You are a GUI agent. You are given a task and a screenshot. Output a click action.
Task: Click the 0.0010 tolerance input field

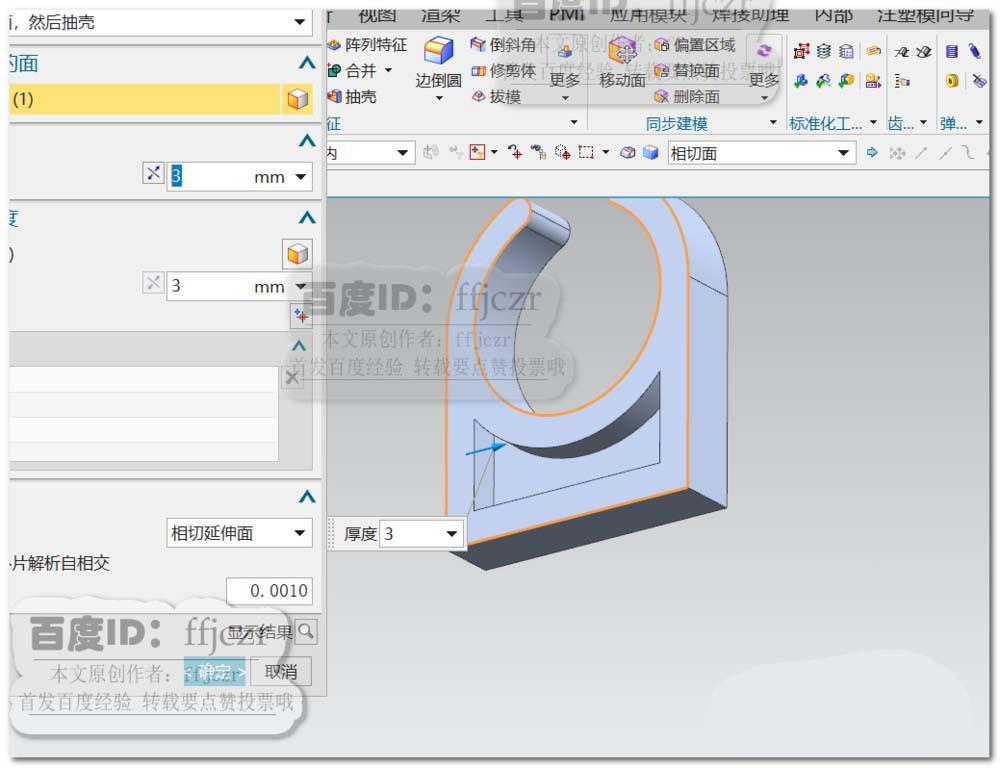[x=272, y=591]
